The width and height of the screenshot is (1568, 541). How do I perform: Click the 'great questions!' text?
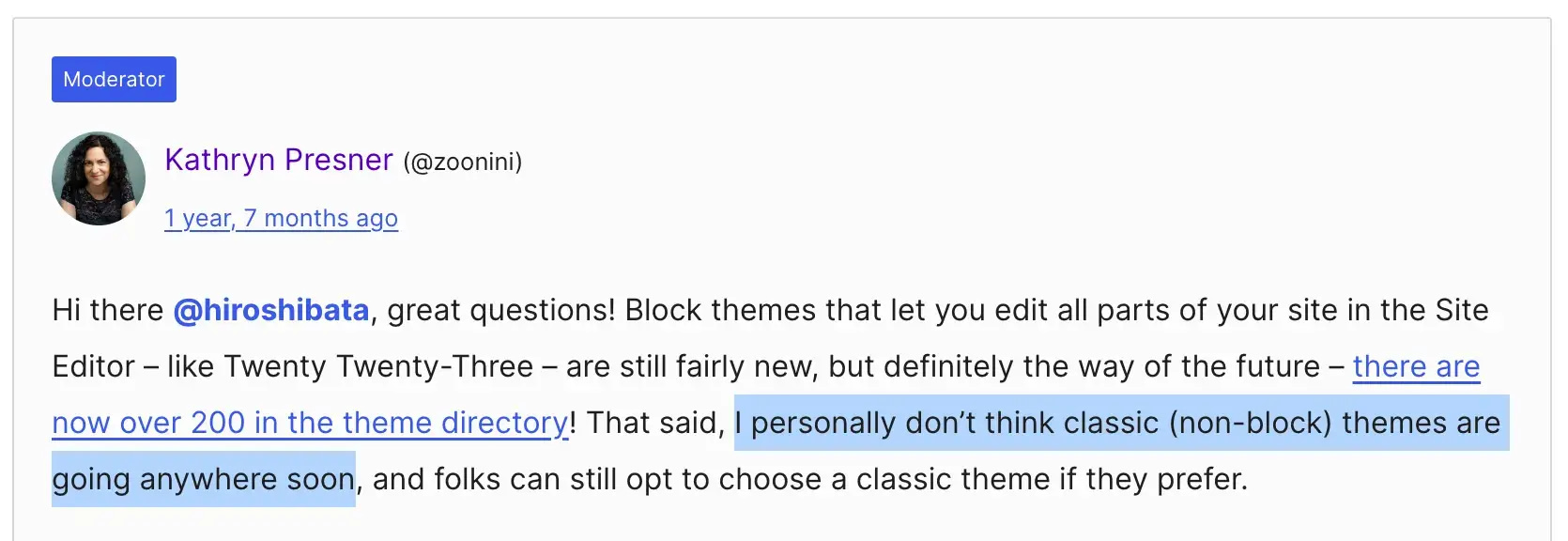click(x=501, y=310)
